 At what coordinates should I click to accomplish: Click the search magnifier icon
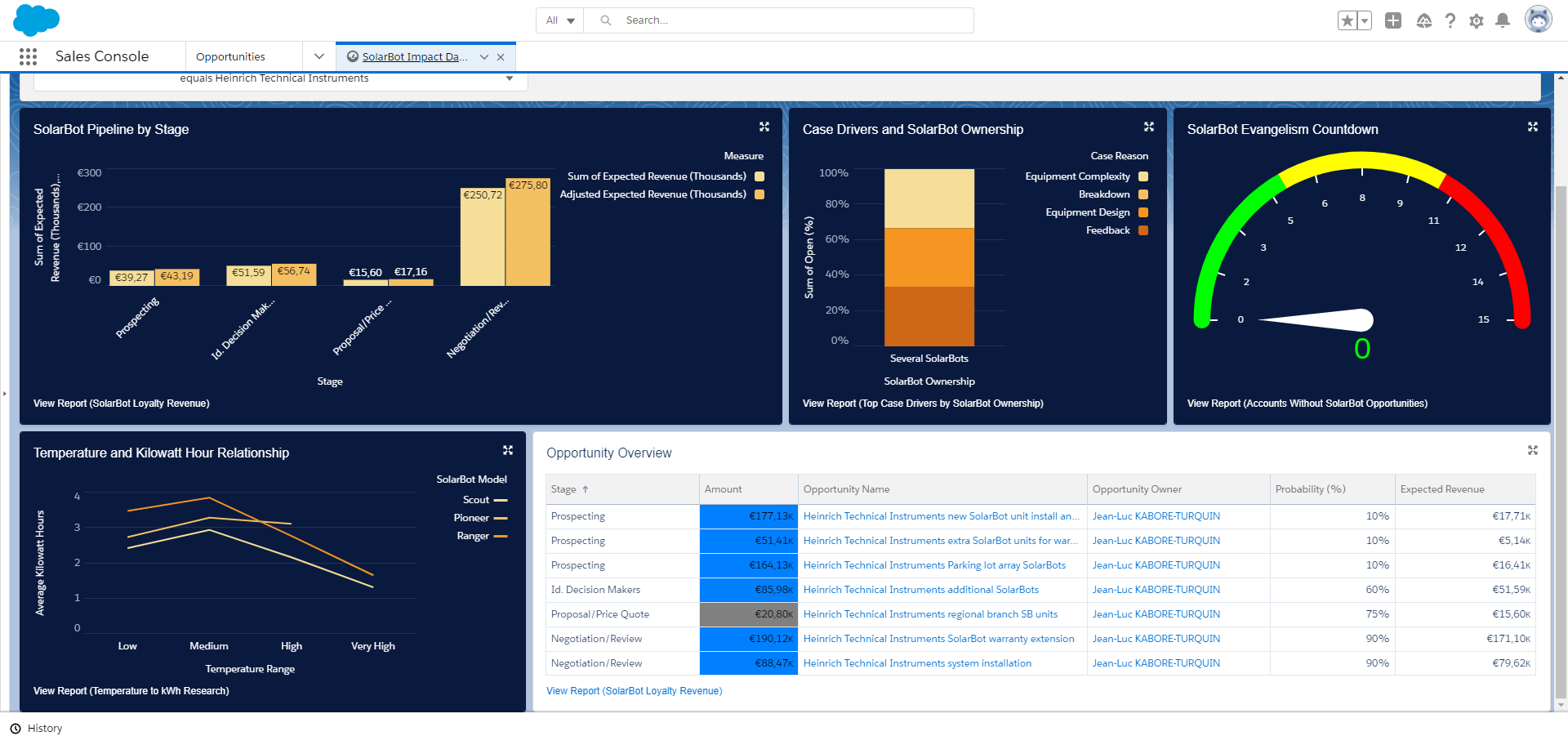605,20
